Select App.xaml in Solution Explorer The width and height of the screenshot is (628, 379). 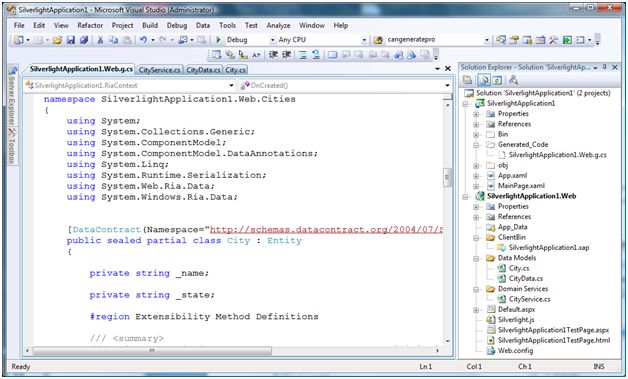point(512,175)
